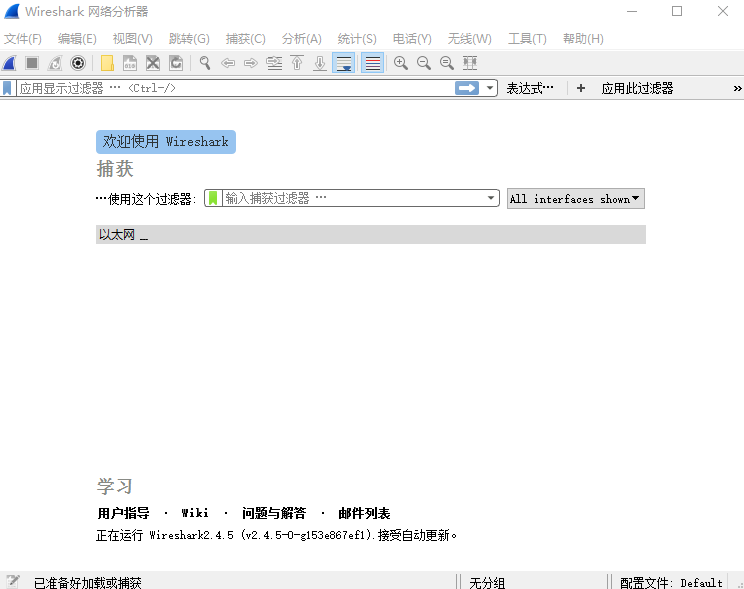The height and width of the screenshot is (589, 744).
Task: Close the capture file X icon
Action: 153,63
